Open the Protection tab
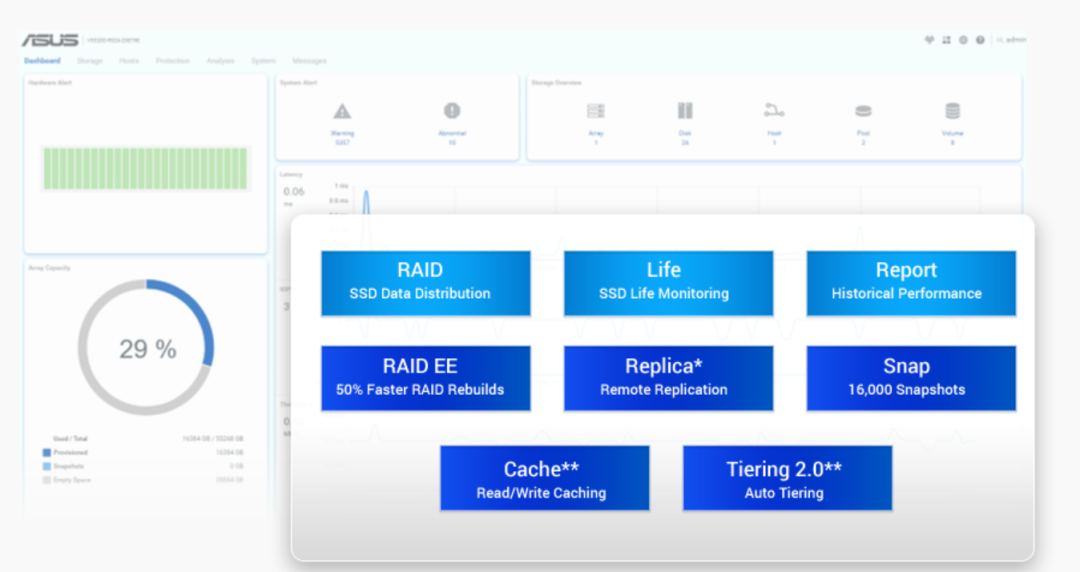Screen dimensions: 1080x572 pyautogui.click(x=172, y=61)
